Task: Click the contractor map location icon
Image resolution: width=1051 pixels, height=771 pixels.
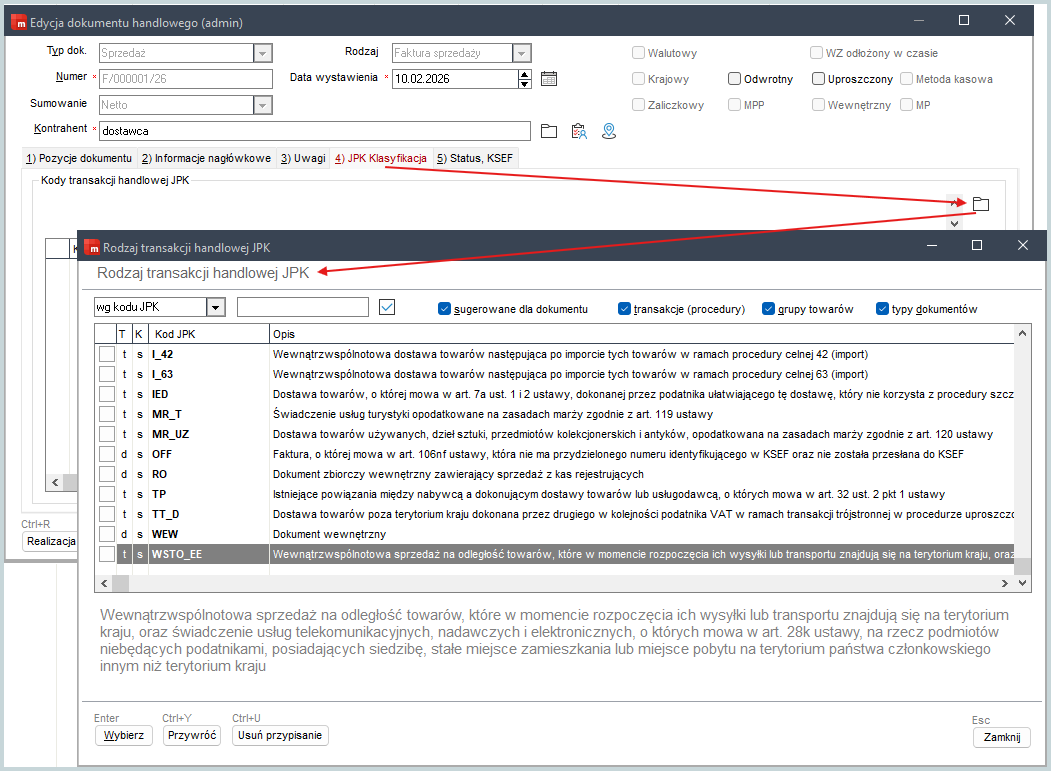Action: [608, 131]
